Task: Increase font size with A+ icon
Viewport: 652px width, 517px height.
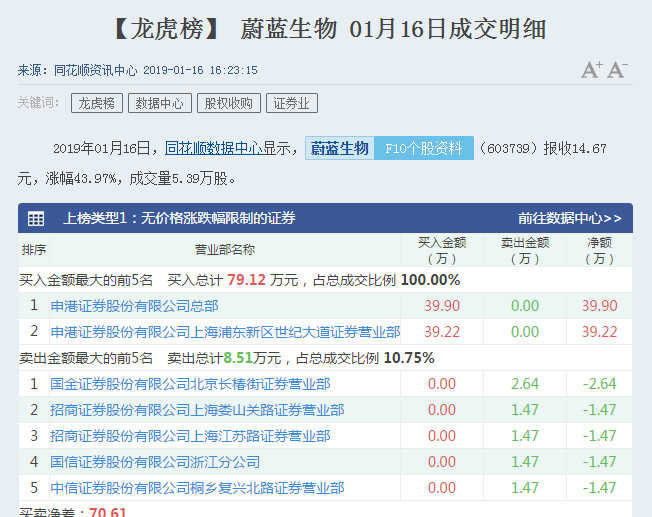Action: [591, 70]
